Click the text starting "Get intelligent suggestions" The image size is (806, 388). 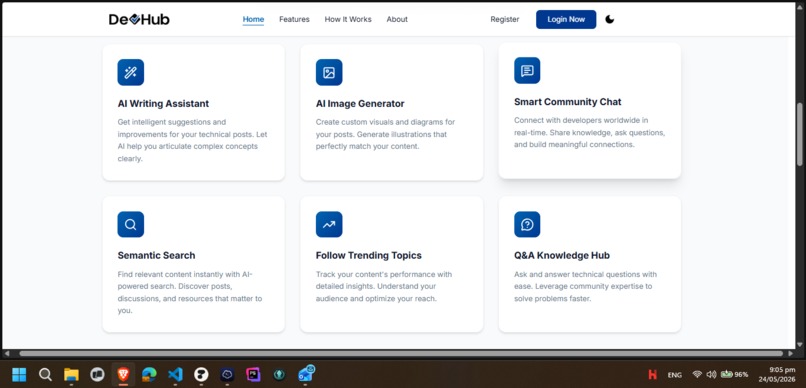coord(192,140)
